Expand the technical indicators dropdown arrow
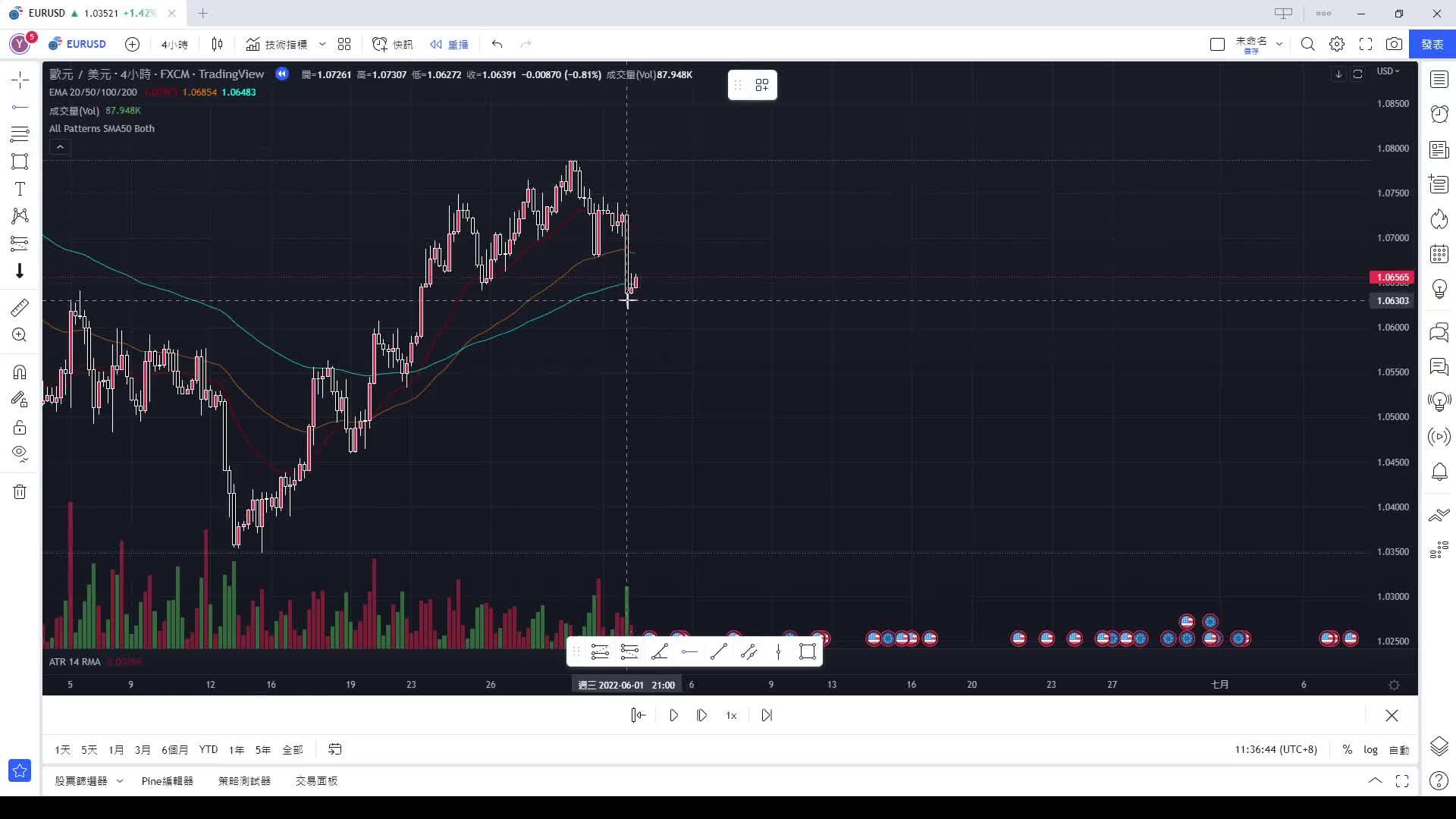Screen dimensions: 1456x819 322,44
